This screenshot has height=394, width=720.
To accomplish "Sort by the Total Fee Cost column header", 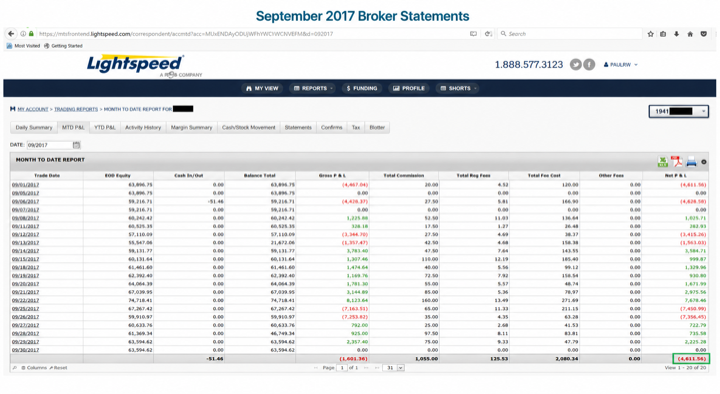I will pyautogui.click(x=544, y=176).
